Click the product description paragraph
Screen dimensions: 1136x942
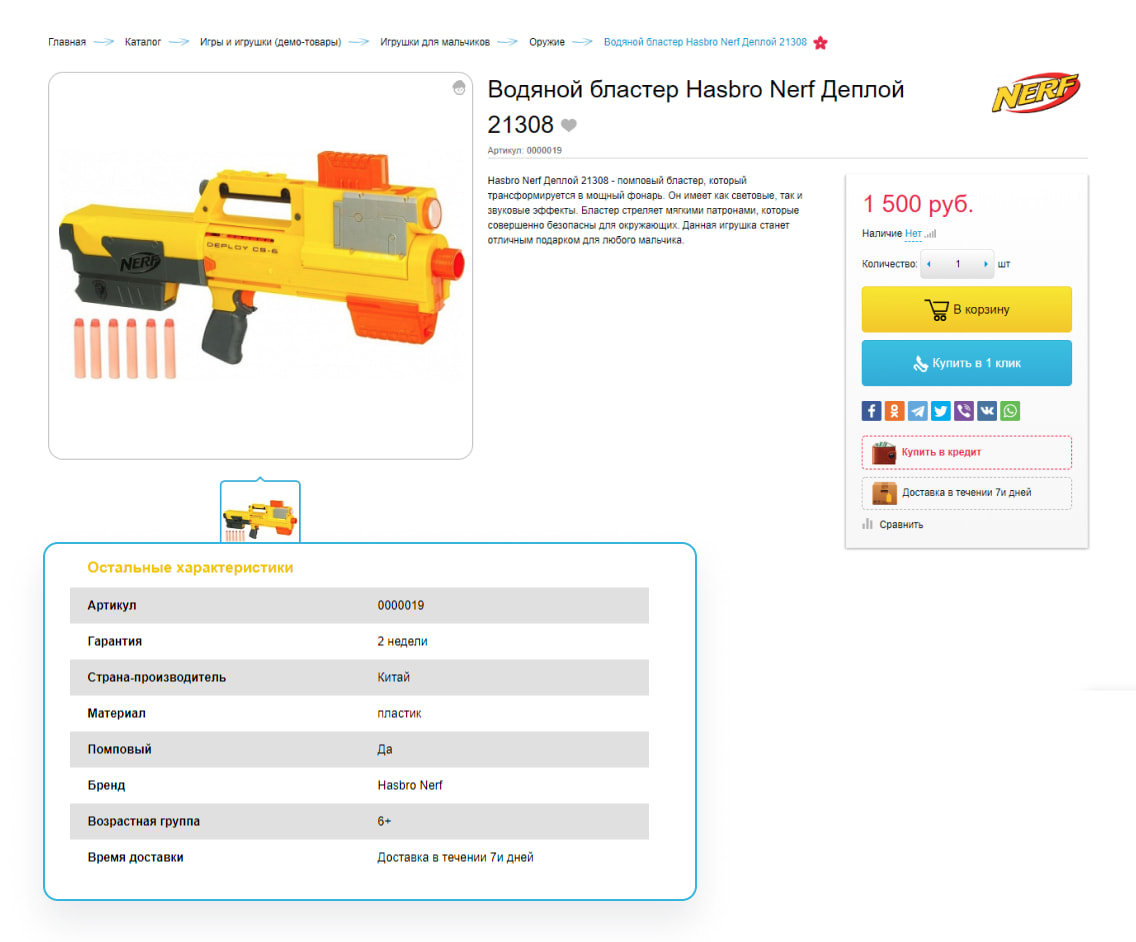coord(645,210)
